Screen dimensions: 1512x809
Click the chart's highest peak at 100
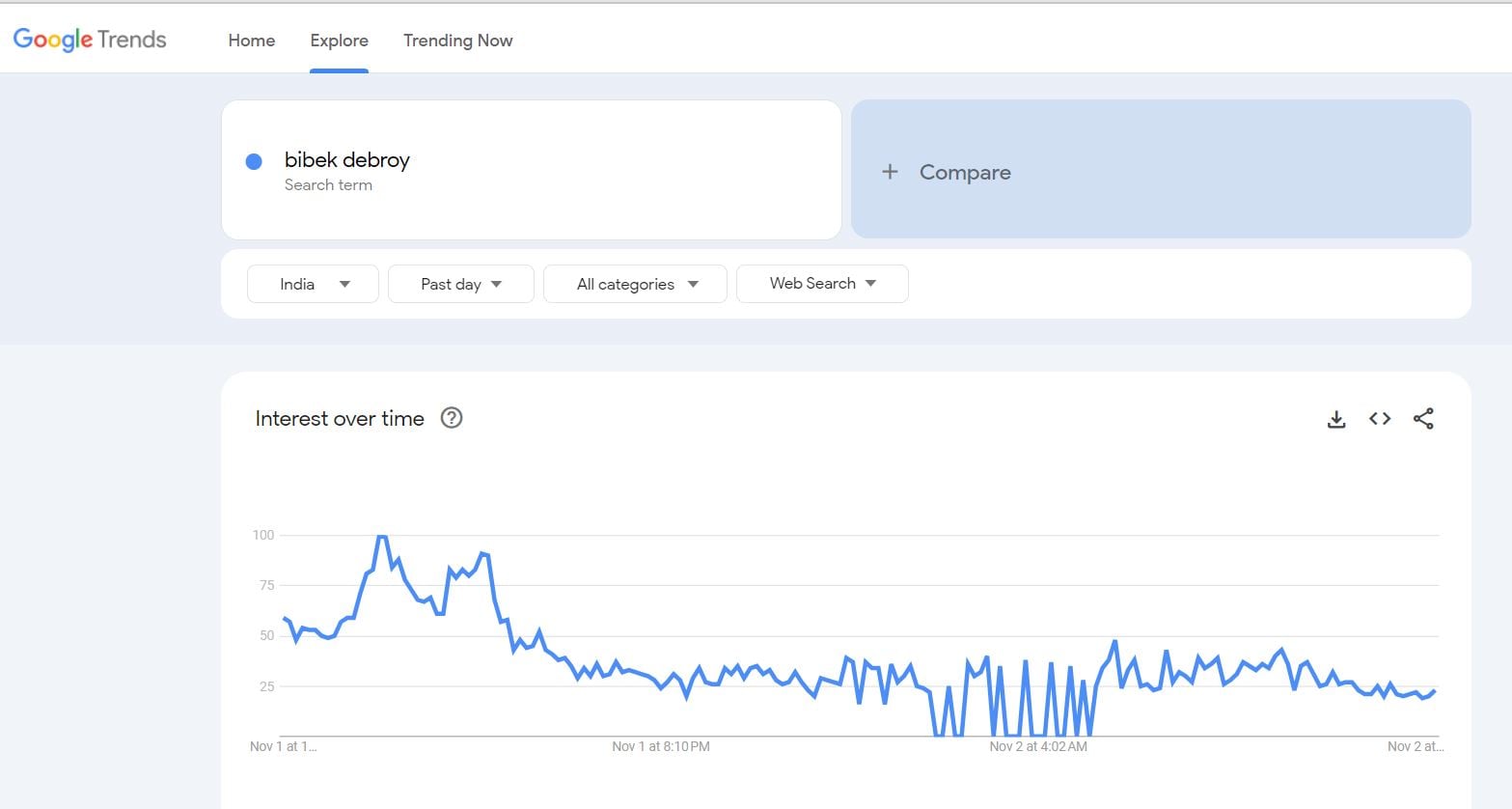tap(381, 537)
